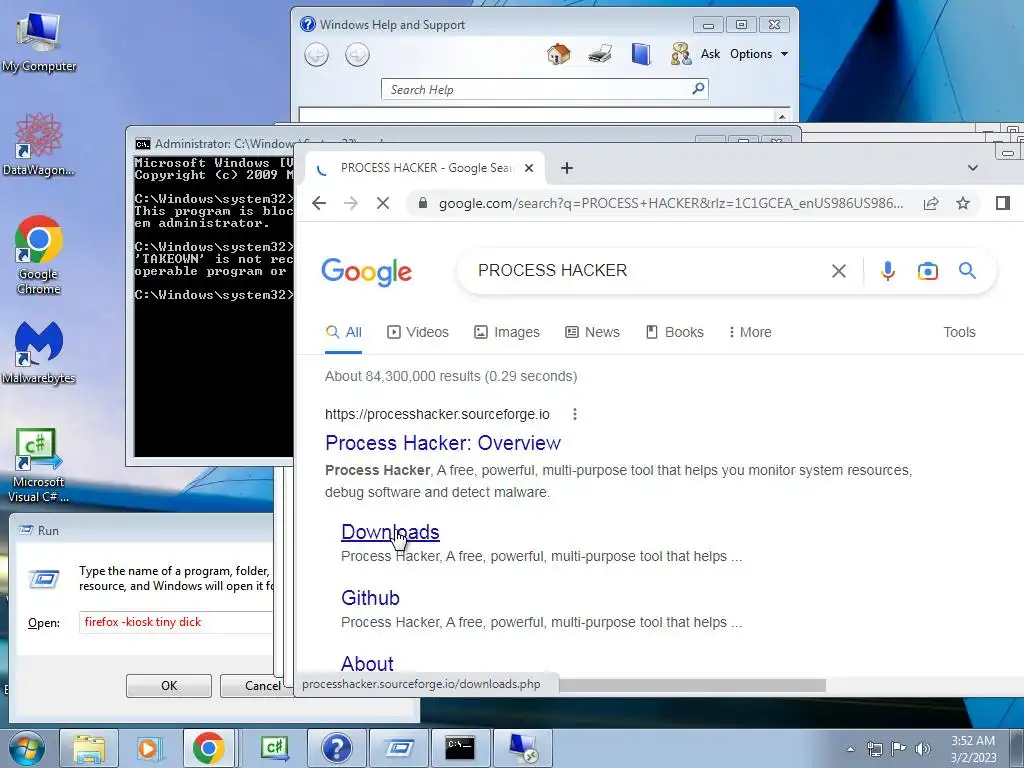This screenshot has height=768, width=1024.
Task: Open Windows Media Player taskbar icon
Action: [x=149, y=748]
